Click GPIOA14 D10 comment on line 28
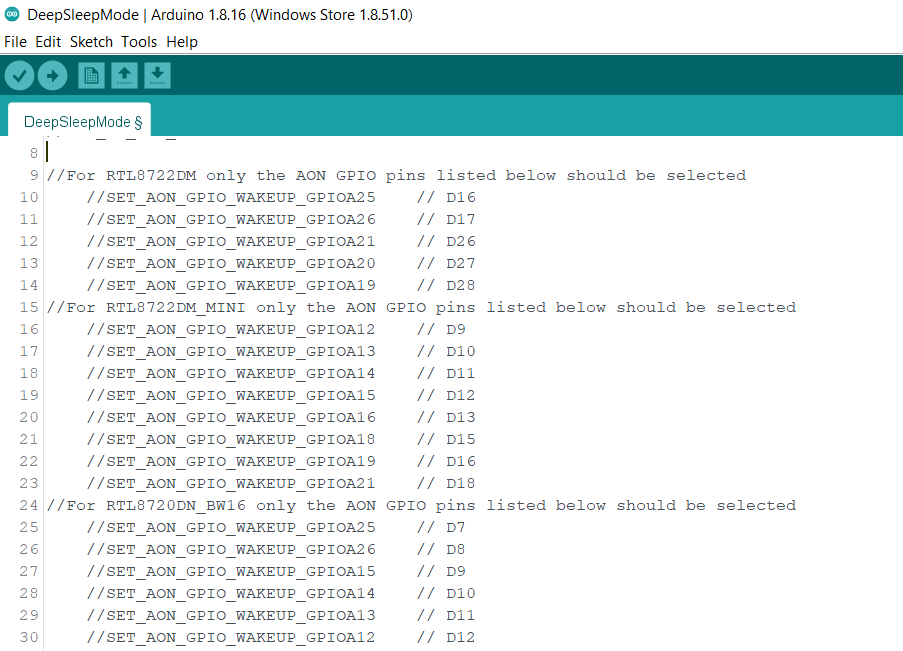The width and height of the screenshot is (903, 651). tap(281, 593)
